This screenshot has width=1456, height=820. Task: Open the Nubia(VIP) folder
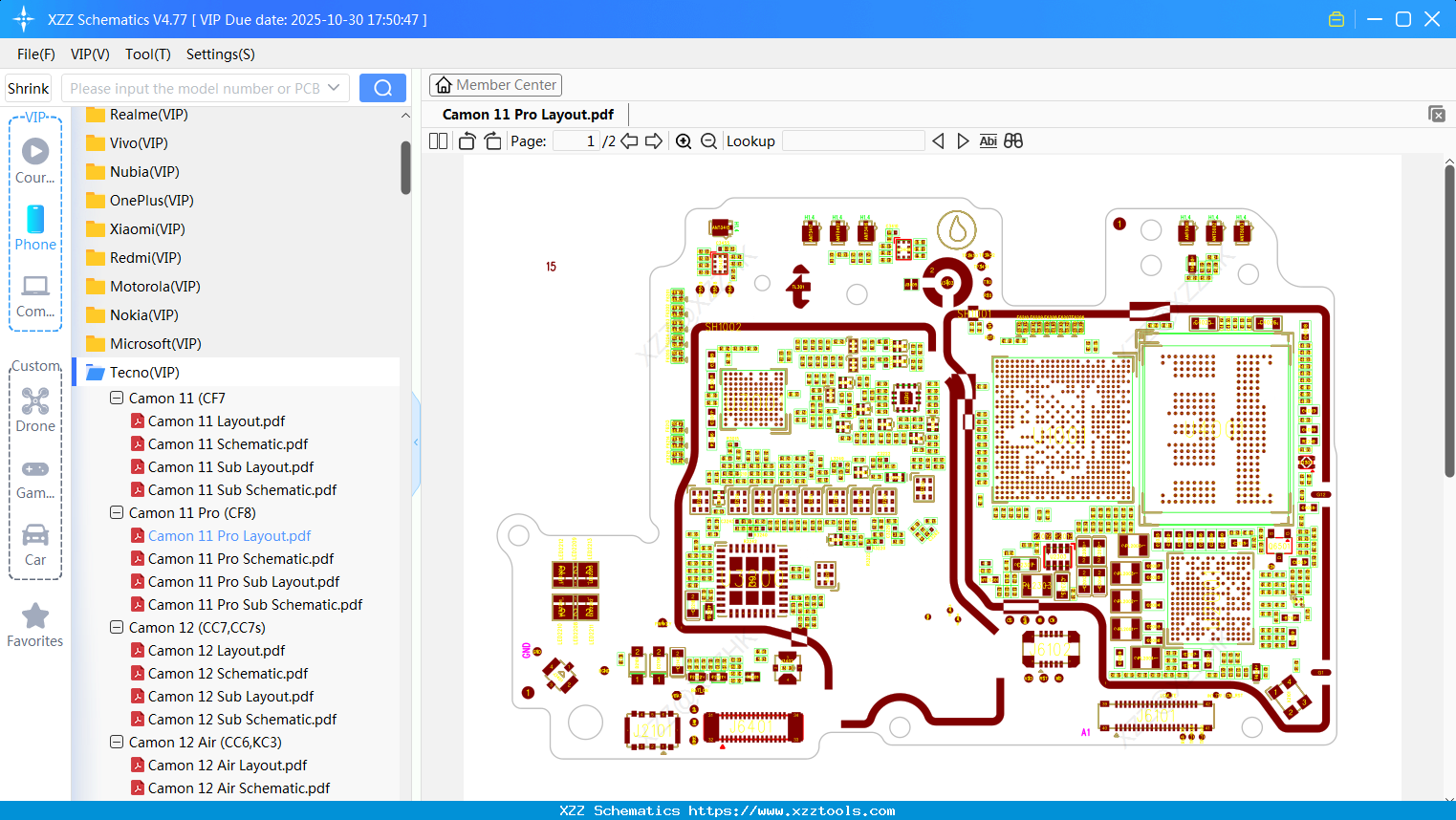point(144,172)
